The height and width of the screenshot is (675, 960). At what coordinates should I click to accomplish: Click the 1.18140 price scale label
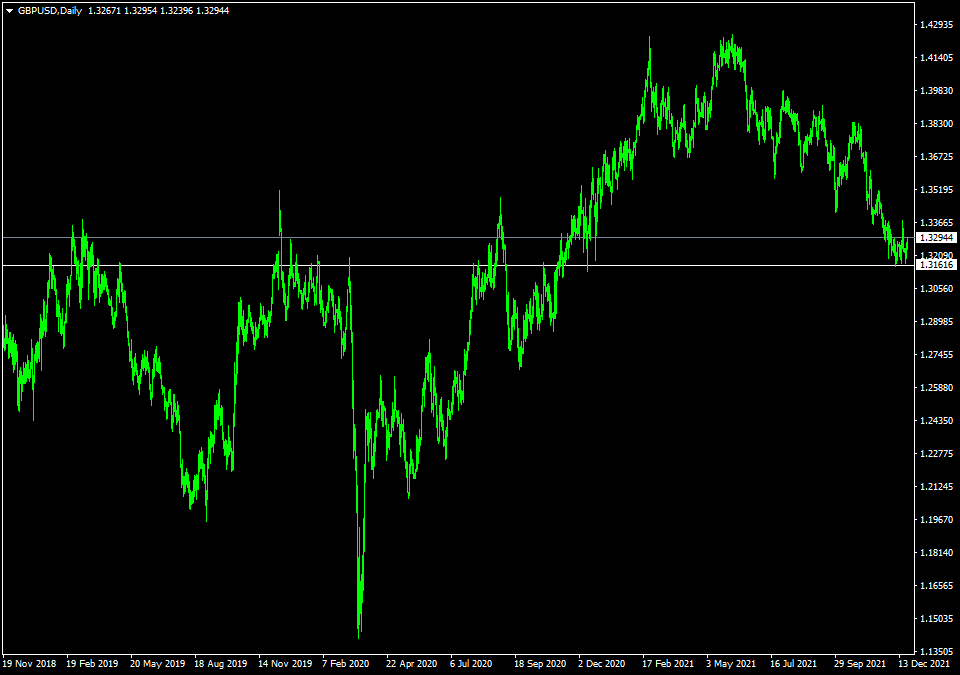point(937,552)
